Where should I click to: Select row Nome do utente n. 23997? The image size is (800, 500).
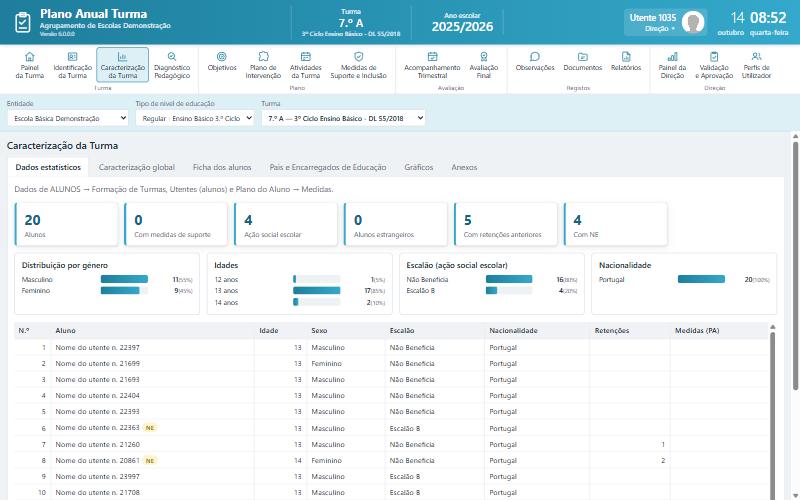click(x=391, y=477)
